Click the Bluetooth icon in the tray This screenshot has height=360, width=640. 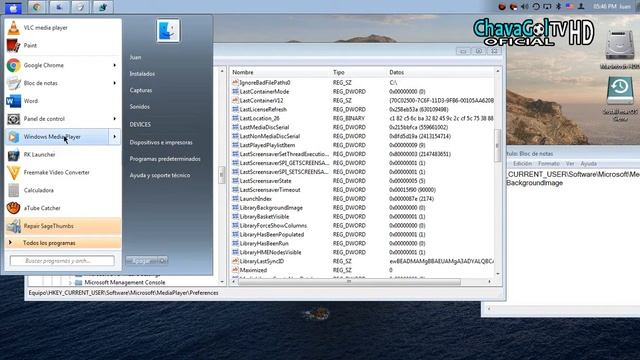(559, 7)
